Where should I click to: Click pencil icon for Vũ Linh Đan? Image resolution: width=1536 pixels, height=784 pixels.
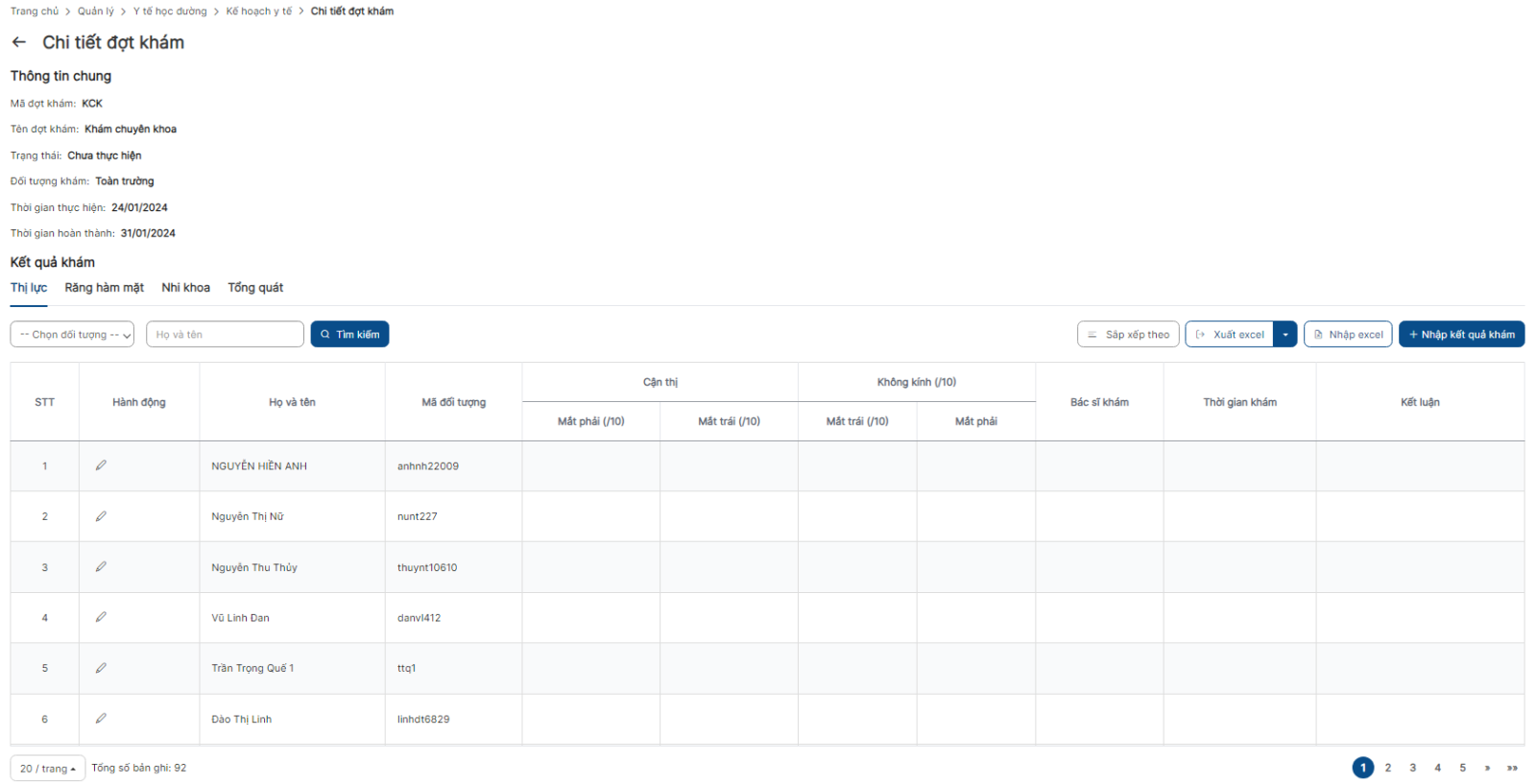pos(101,617)
